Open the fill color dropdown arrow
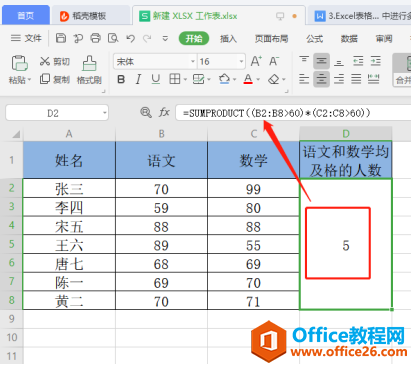The width and height of the screenshot is (414, 369). [234, 80]
